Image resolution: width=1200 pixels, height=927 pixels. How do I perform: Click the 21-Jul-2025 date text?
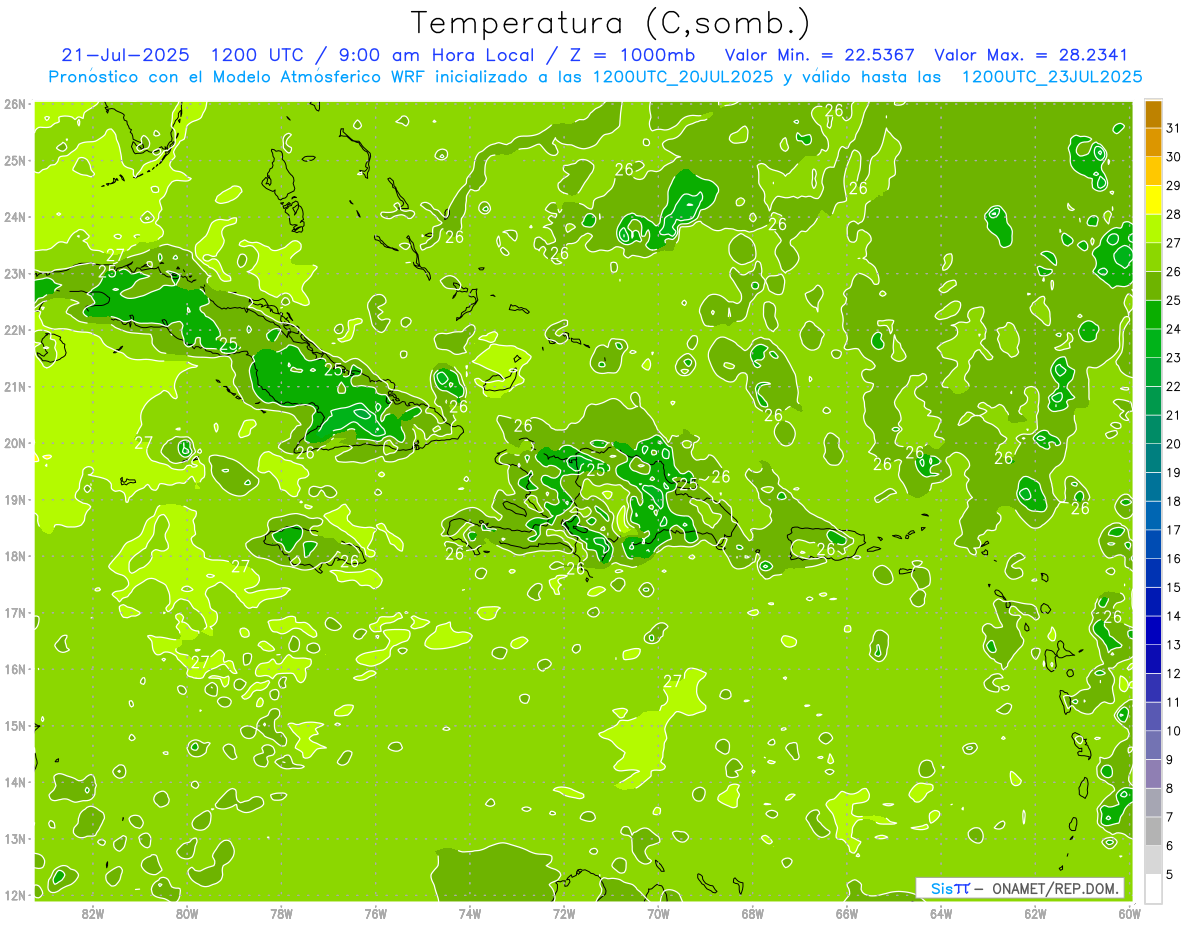point(125,55)
